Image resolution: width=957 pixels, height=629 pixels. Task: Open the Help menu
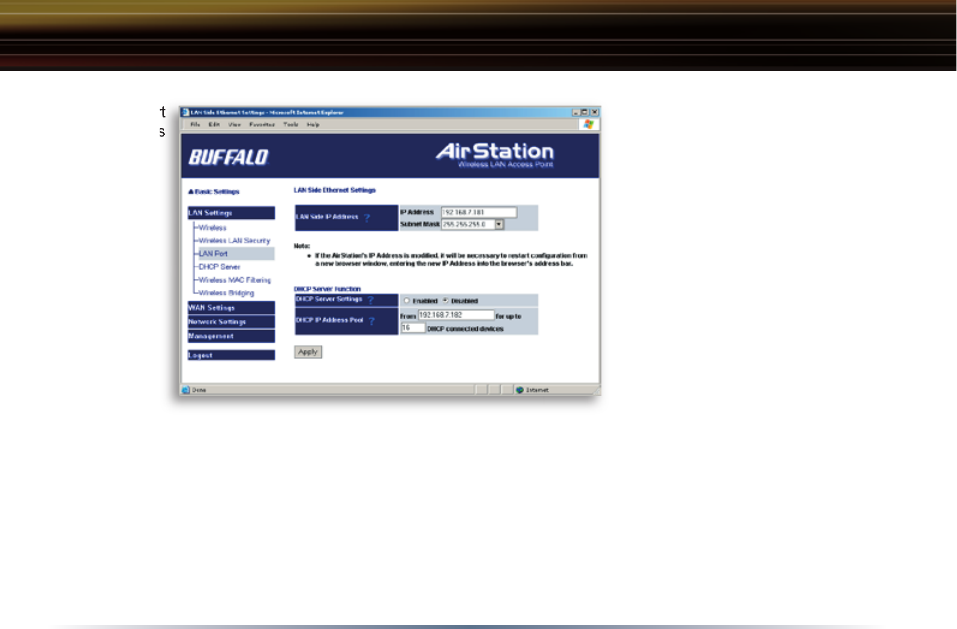pyautogui.click(x=313, y=124)
